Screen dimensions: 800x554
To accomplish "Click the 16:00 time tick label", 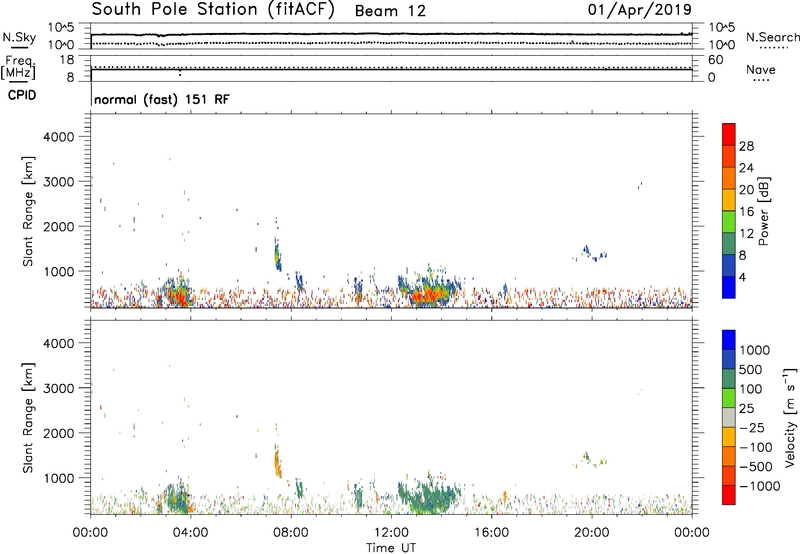I will tap(491, 533).
